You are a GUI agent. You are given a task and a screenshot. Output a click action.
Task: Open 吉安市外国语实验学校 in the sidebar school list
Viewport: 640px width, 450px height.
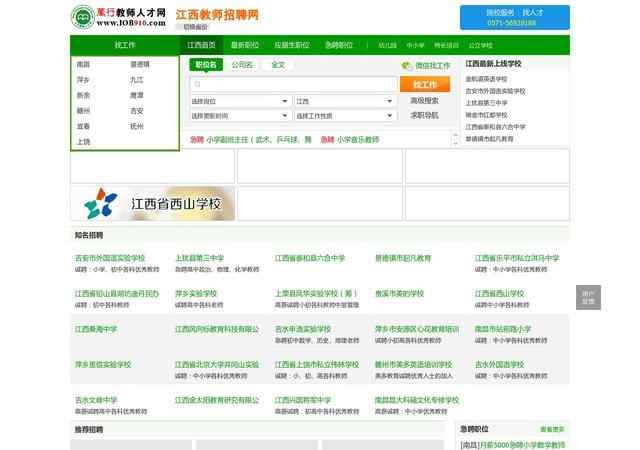point(495,91)
